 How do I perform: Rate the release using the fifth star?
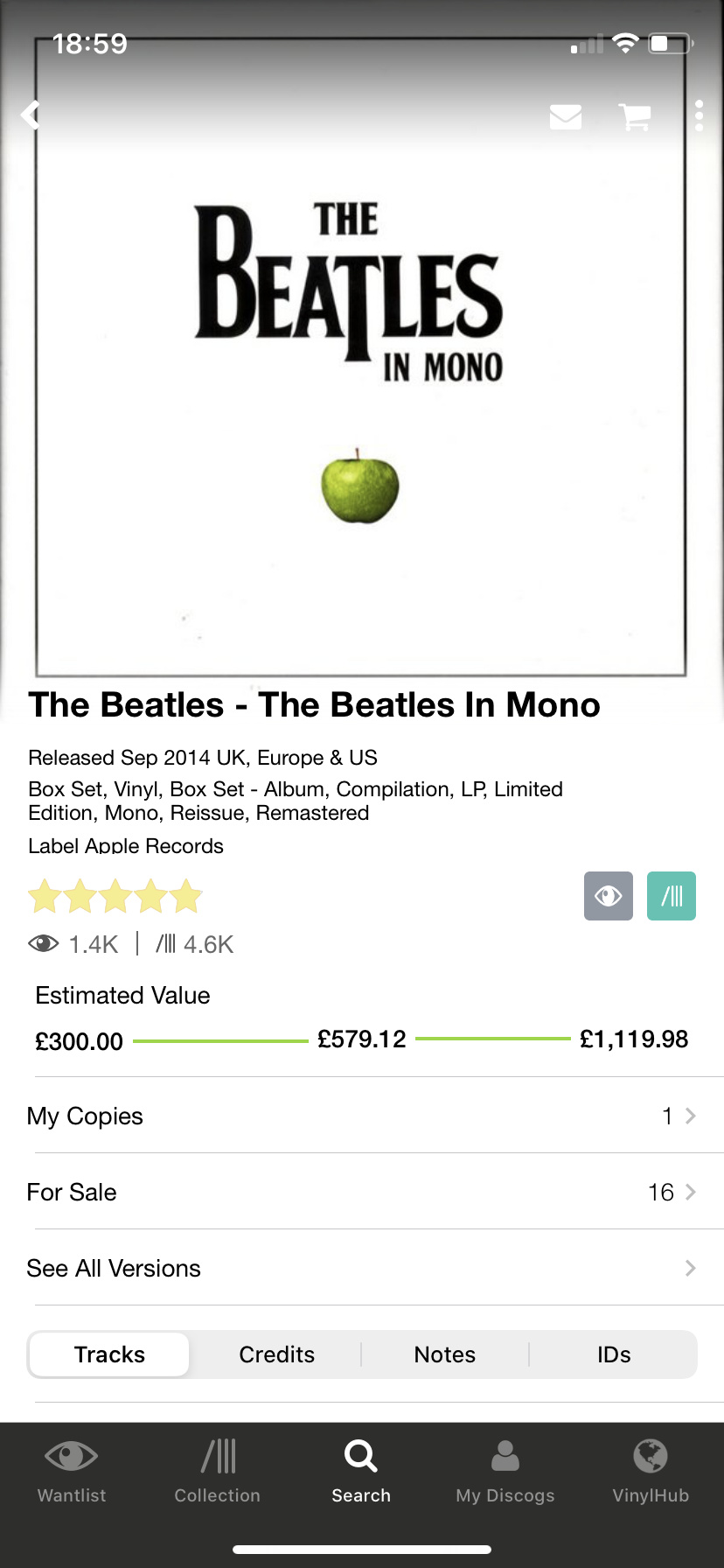[x=186, y=896]
